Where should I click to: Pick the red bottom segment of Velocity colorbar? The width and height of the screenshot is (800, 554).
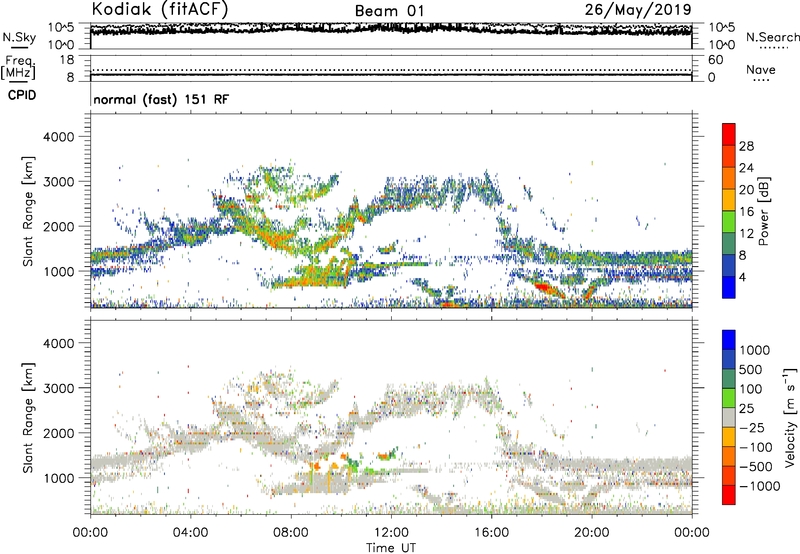point(729,495)
